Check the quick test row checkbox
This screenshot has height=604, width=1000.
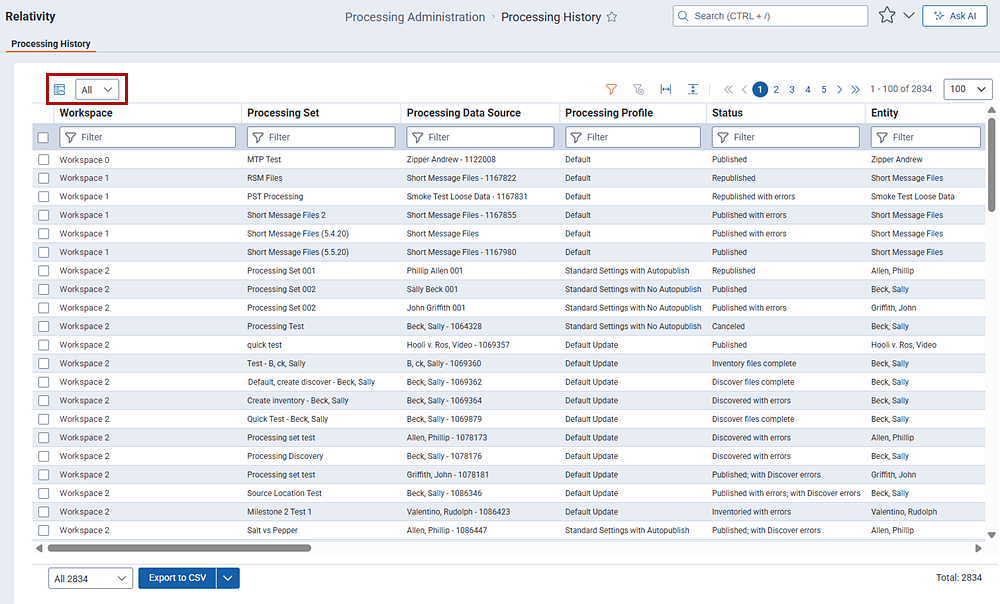43,345
